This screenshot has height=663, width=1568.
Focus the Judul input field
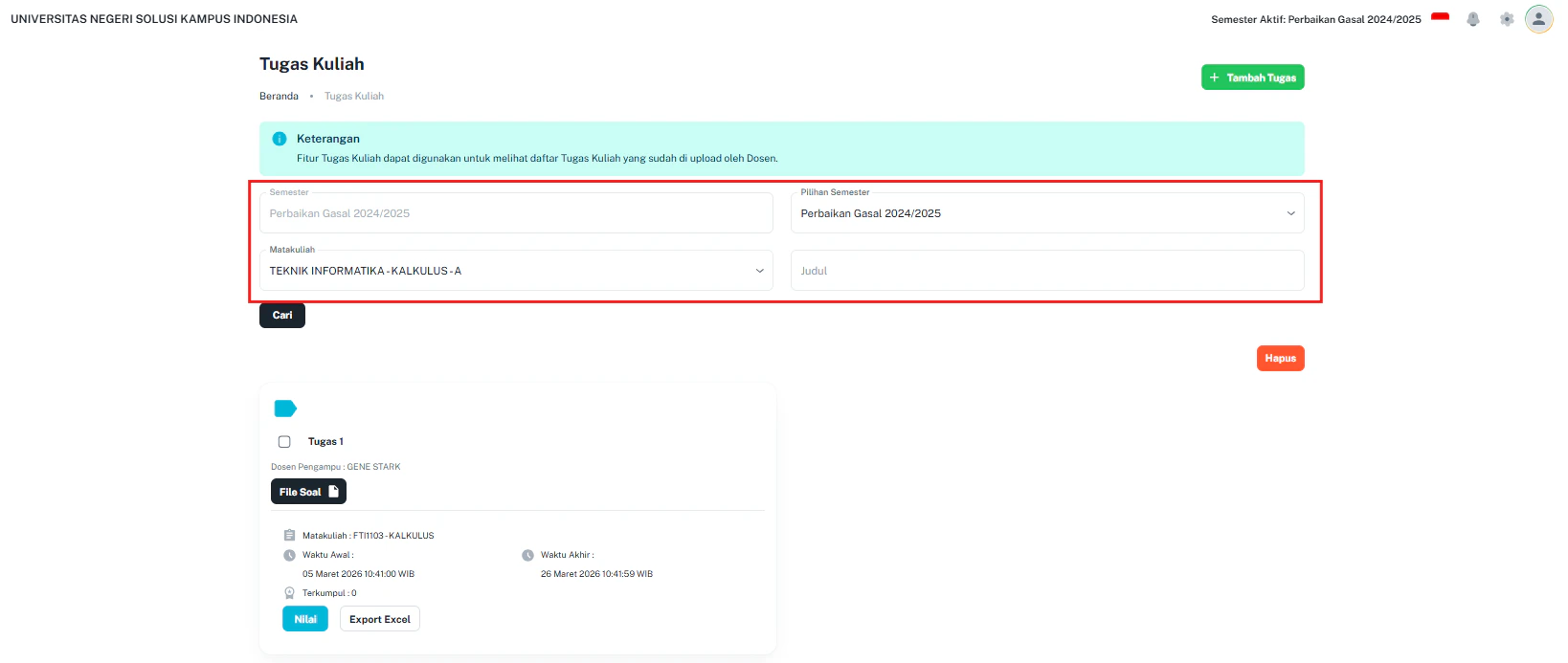pyautogui.click(x=1047, y=271)
